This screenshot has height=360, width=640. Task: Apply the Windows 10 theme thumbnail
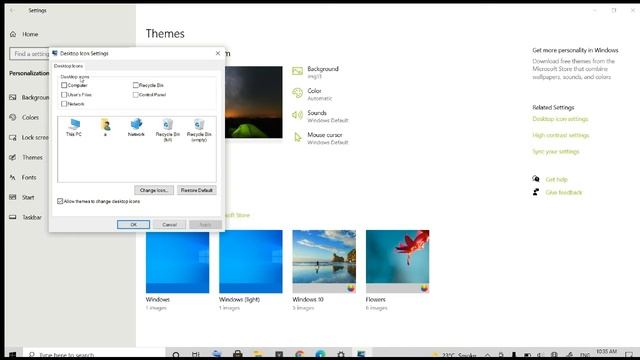coord(324,262)
